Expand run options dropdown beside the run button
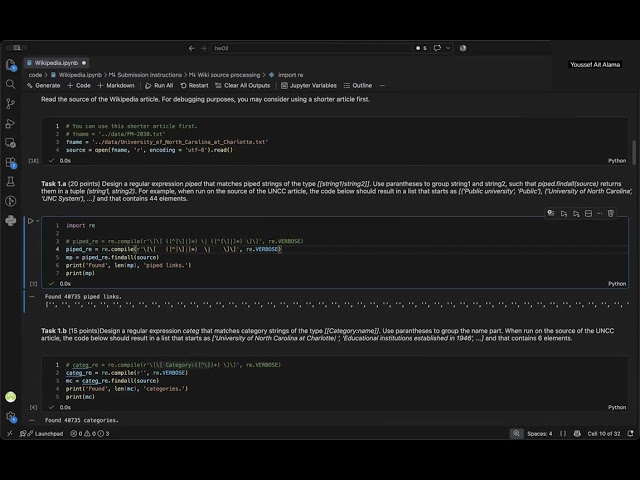640x480 pixels. [x=38, y=221]
